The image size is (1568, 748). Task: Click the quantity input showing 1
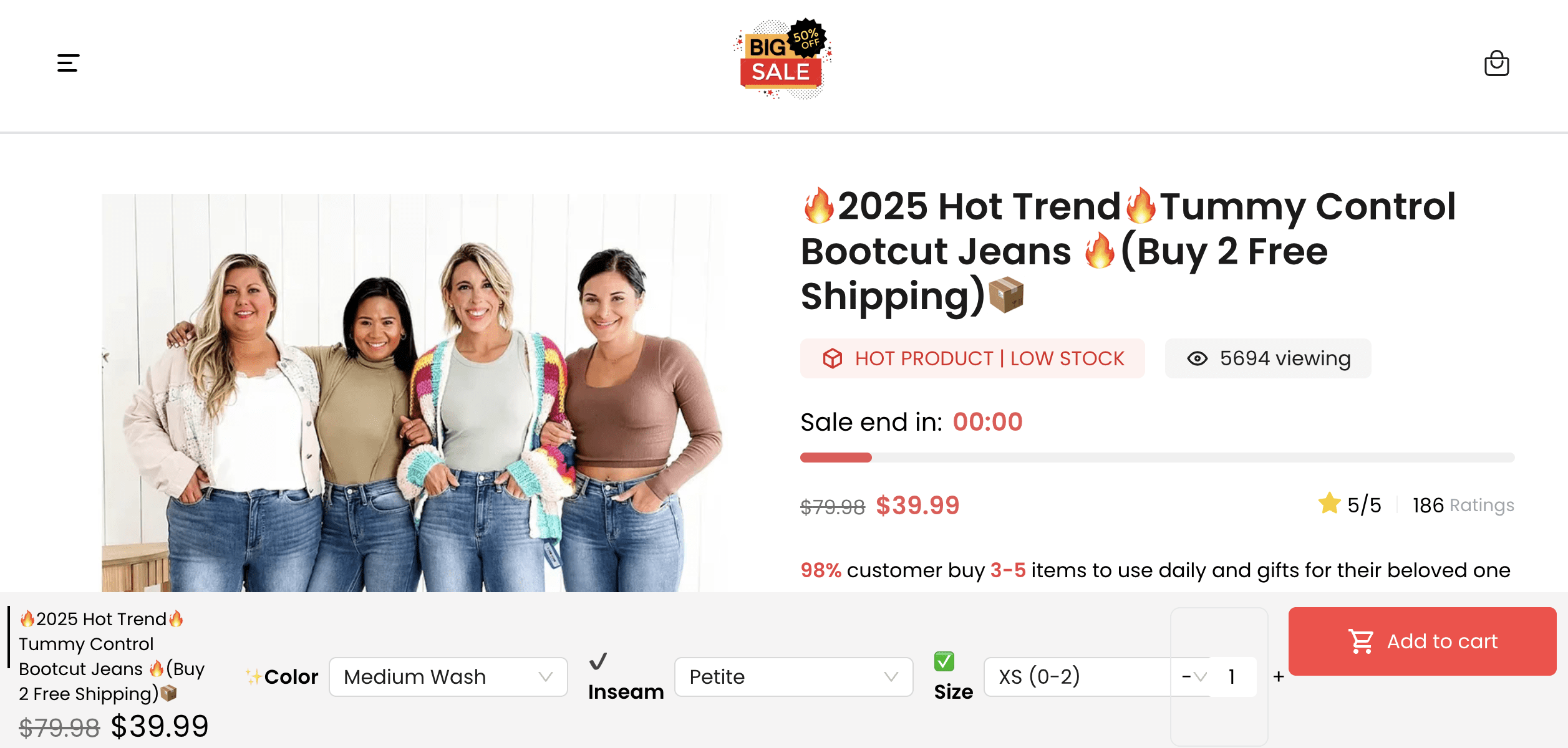pyautogui.click(x=1232, y=677)
